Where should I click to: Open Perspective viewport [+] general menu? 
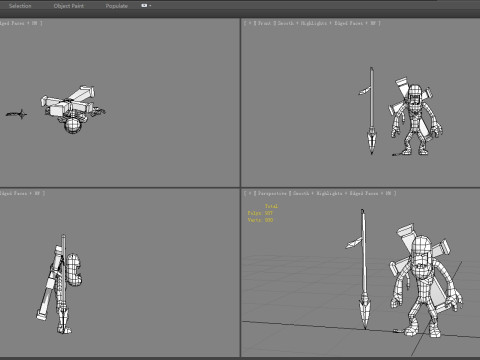250,193
